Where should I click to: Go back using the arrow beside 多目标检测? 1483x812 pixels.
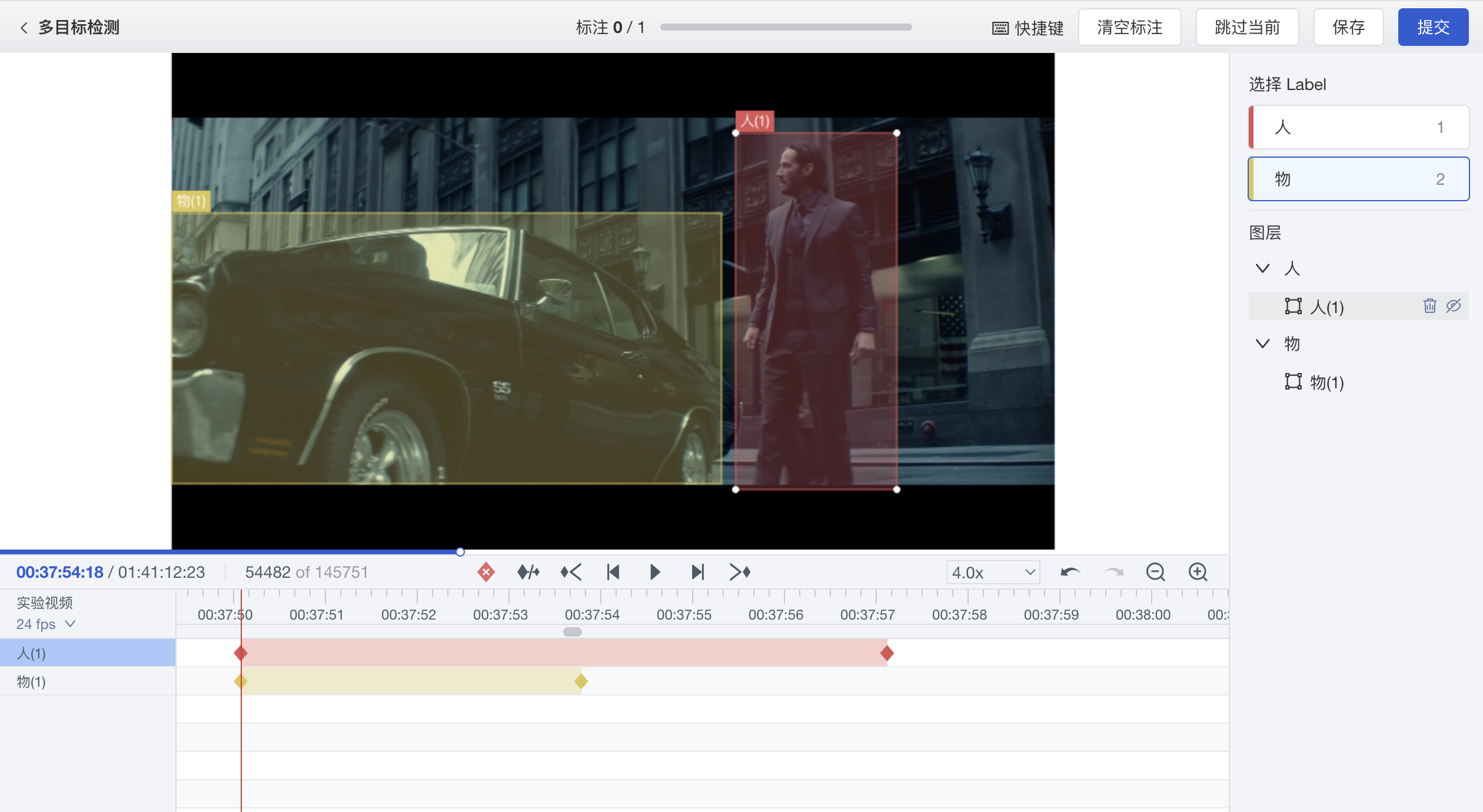point(24,28)
